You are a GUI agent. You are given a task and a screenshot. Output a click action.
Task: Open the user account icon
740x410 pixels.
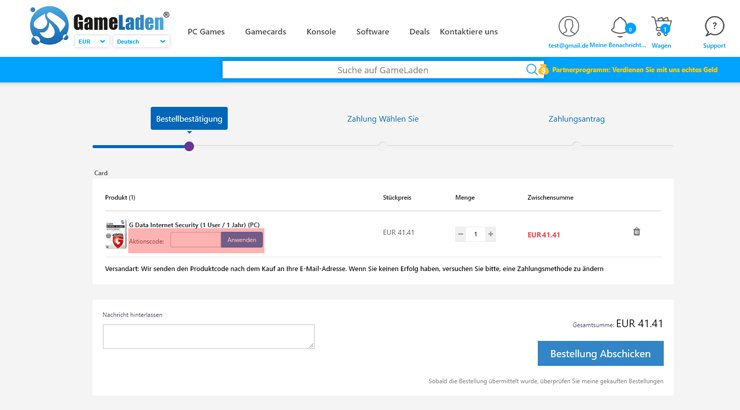568,26
